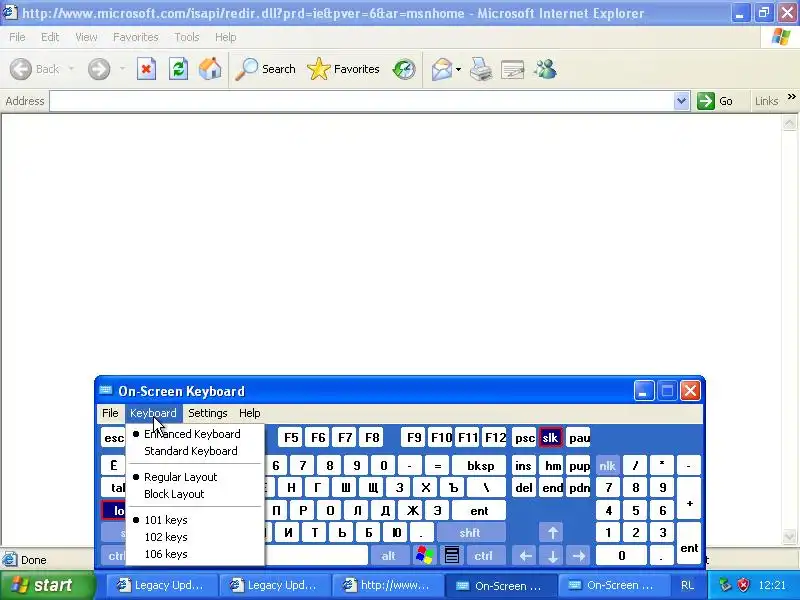This screenshot has height=600, width=800.
Task: Select 106 keys option
Action: click(195, 554)
